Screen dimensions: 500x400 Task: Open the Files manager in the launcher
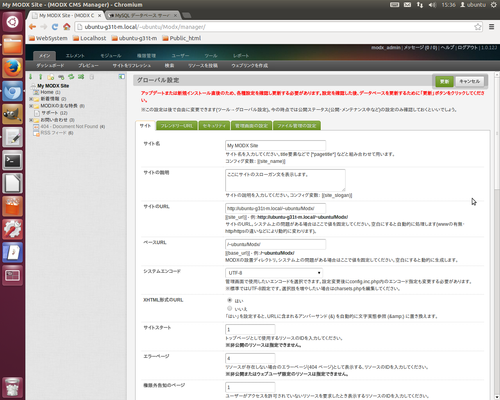tap(13, 45)
